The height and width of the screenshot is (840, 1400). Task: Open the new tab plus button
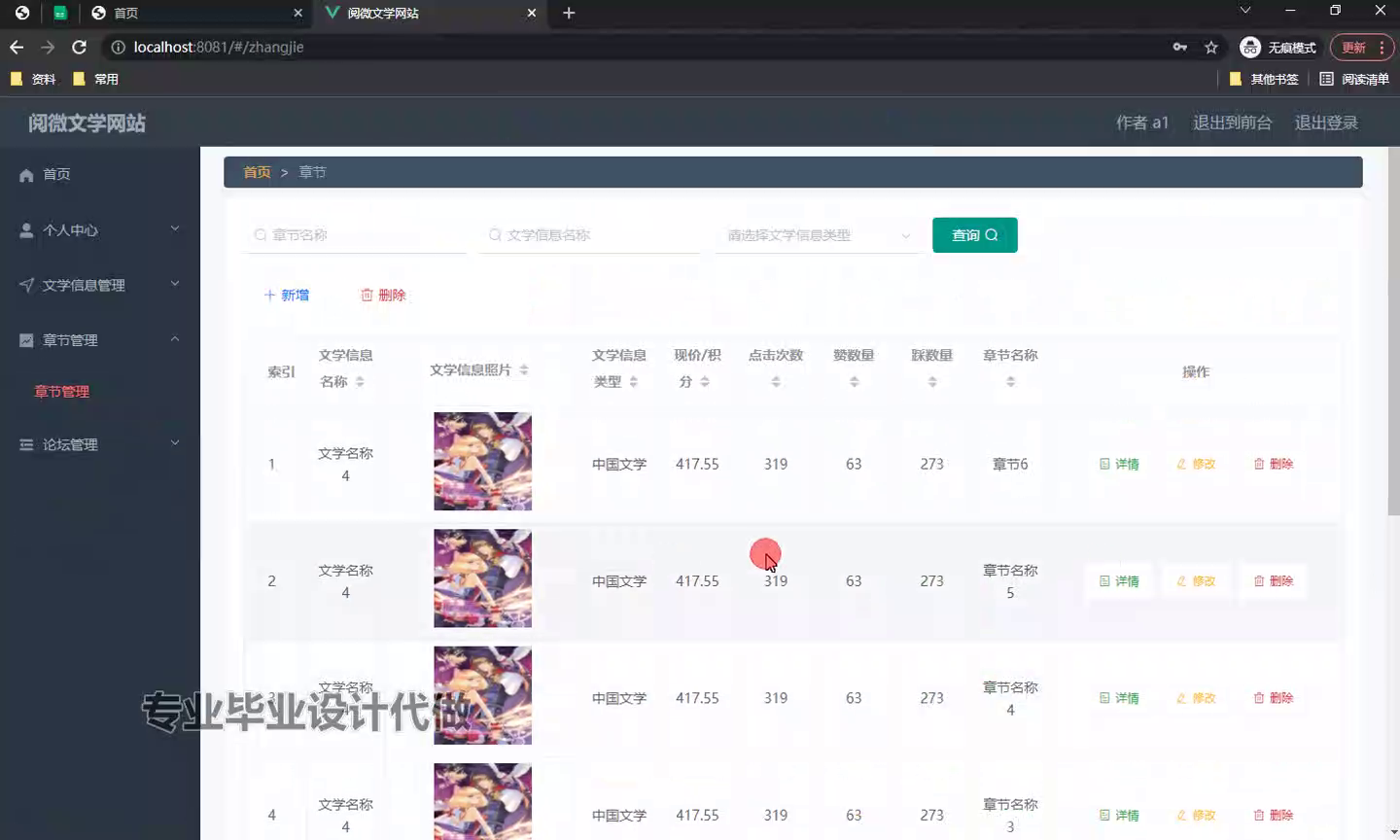coord(570,13)
